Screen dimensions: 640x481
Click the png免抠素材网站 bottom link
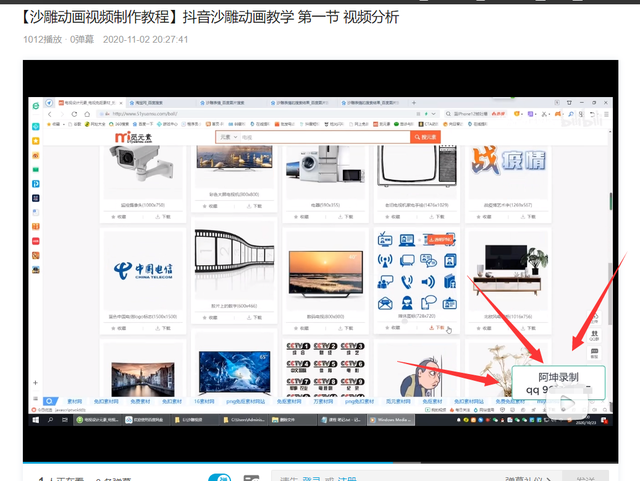pyautogui.click(x=246, y=402)
